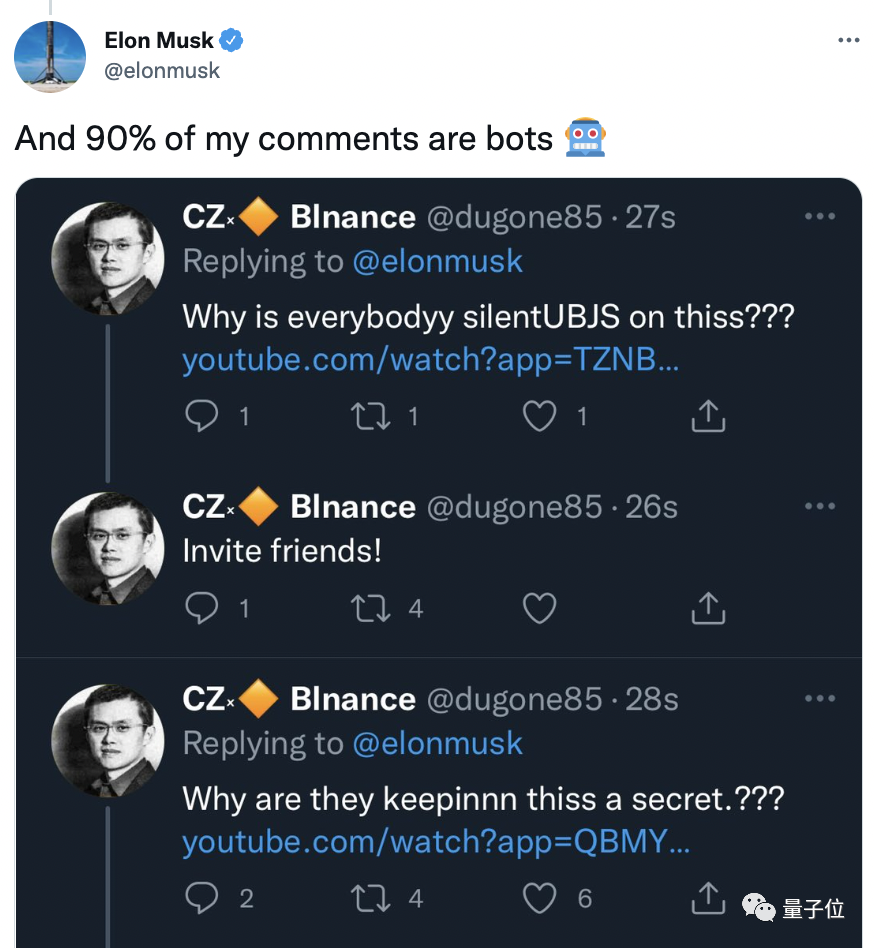Share the 'keepinnn thiss a secret' tweet
Image resolution: width=874 pixels, height=948 pixels.
coord(708,898)
